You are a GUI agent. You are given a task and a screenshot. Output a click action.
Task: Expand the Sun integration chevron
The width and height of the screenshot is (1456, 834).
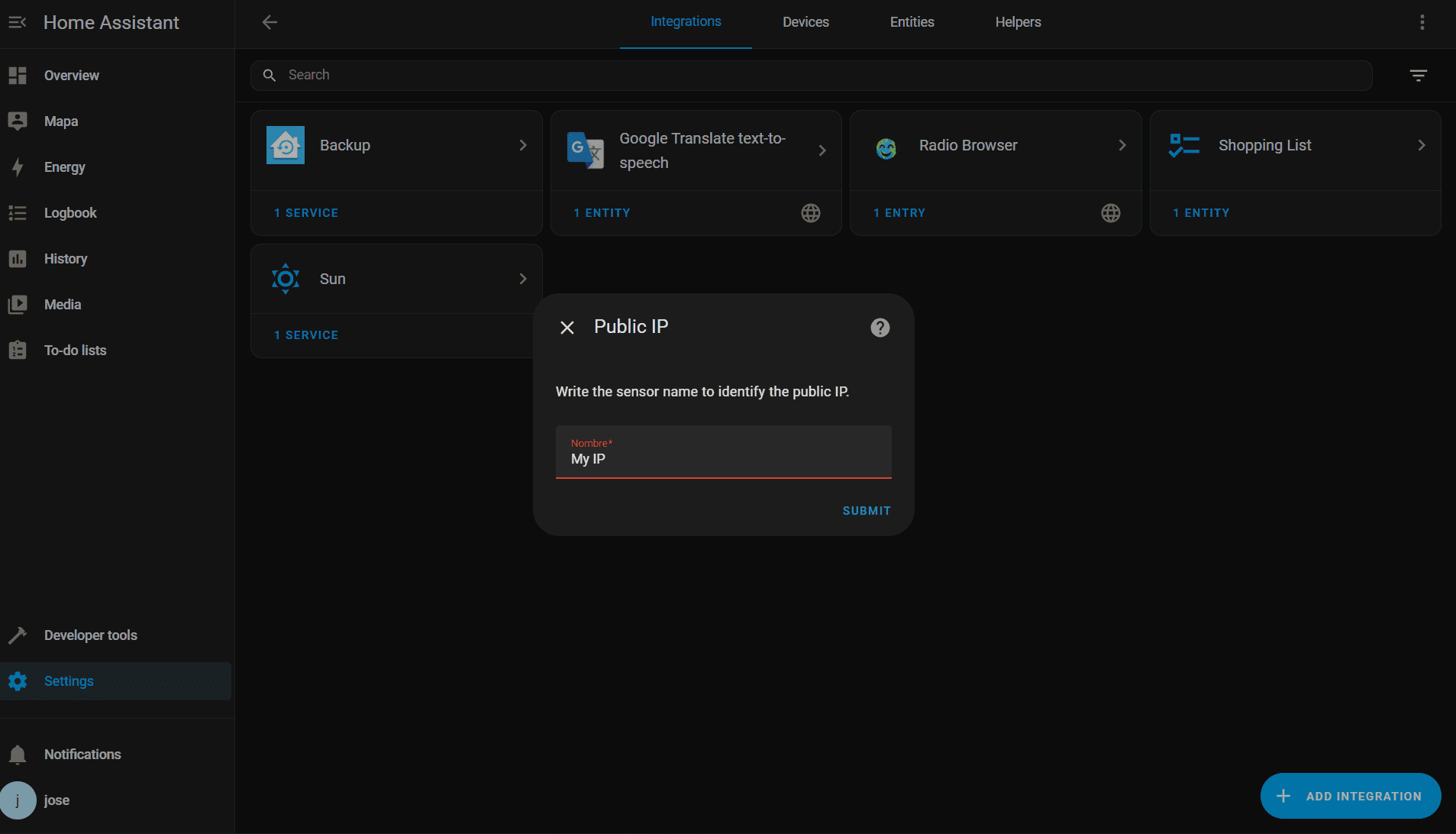(523, 279)
